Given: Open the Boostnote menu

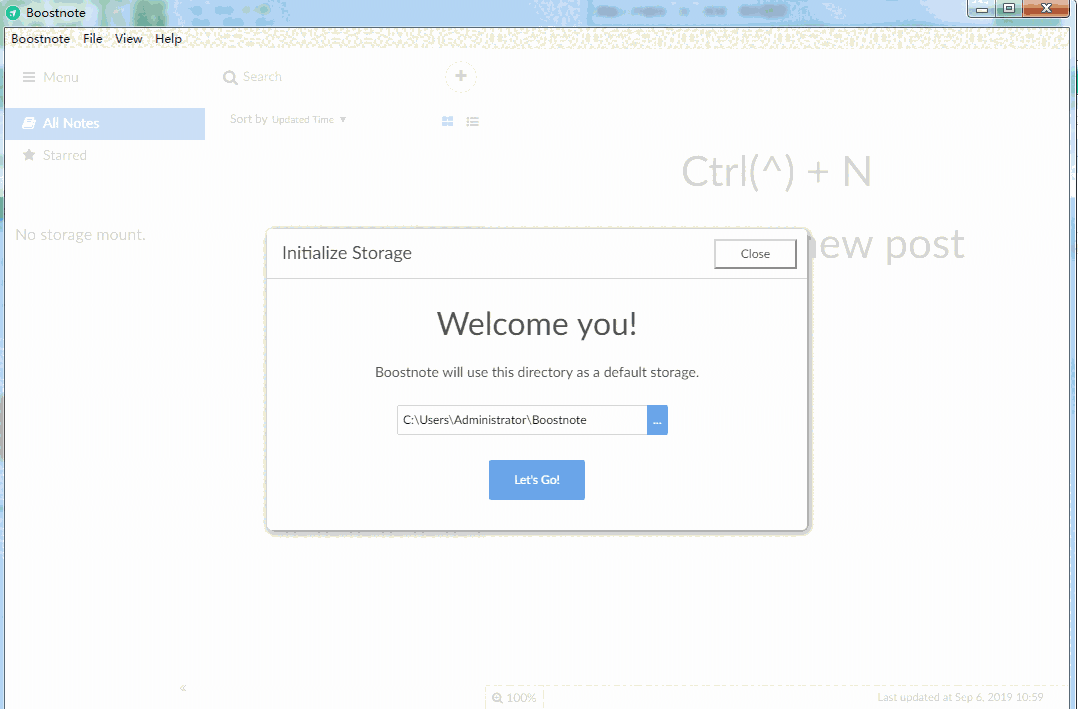Looking at the screenshot, I should coord(41,39).
